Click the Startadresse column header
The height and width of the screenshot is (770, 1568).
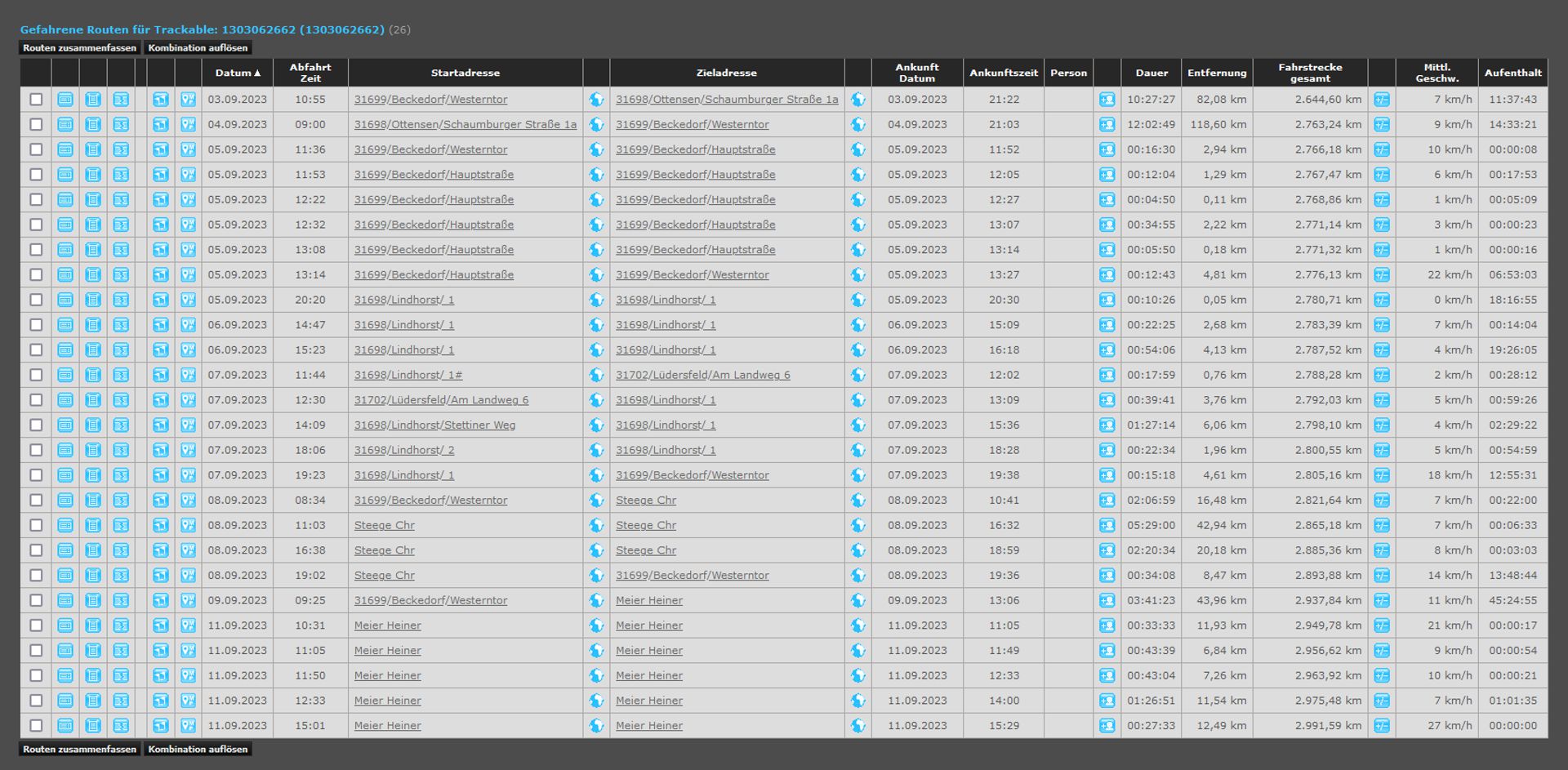pyautogui.click(x=465, y=73)
